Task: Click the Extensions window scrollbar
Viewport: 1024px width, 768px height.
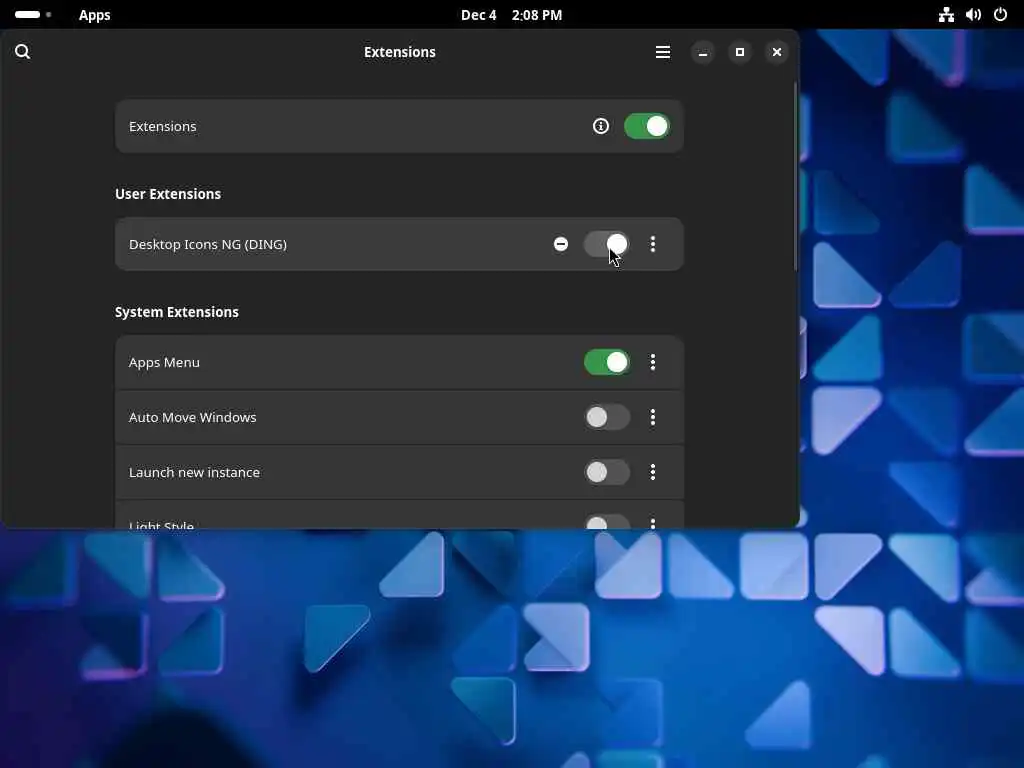Action: [795, 176]
